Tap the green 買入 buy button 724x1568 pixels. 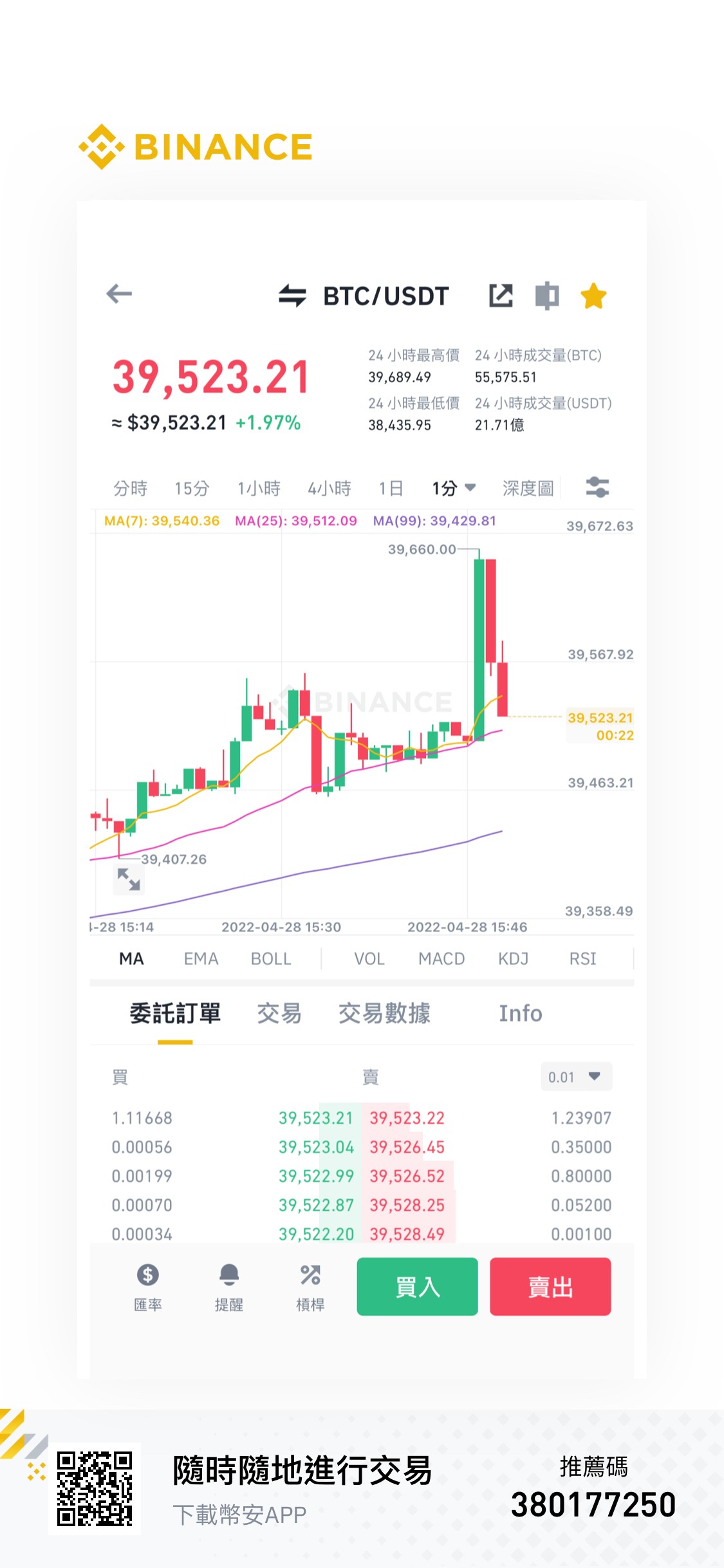418,1287
